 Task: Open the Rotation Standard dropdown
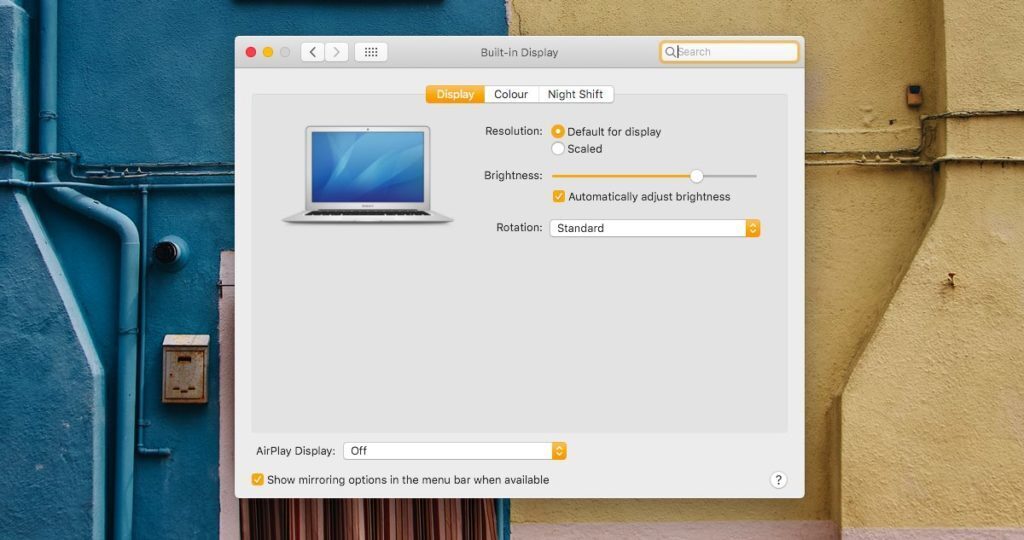(654, 228)
